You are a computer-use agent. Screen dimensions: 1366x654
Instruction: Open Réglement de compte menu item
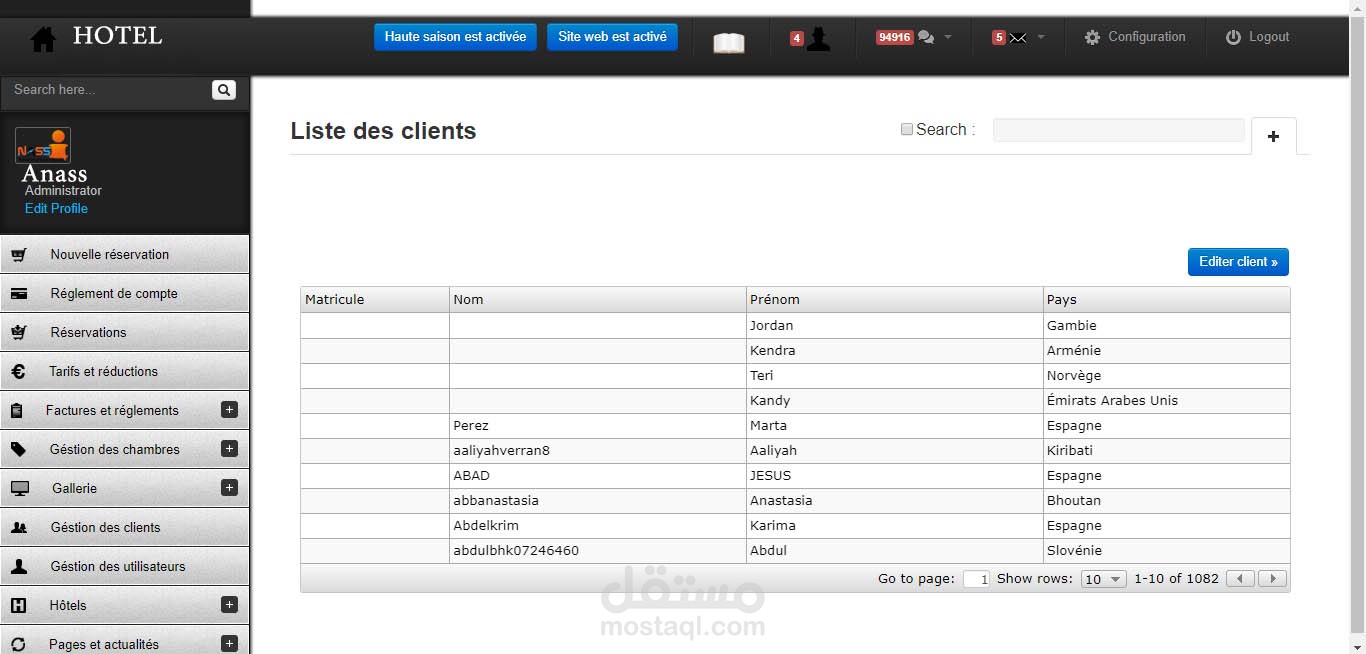coord(124,293)
